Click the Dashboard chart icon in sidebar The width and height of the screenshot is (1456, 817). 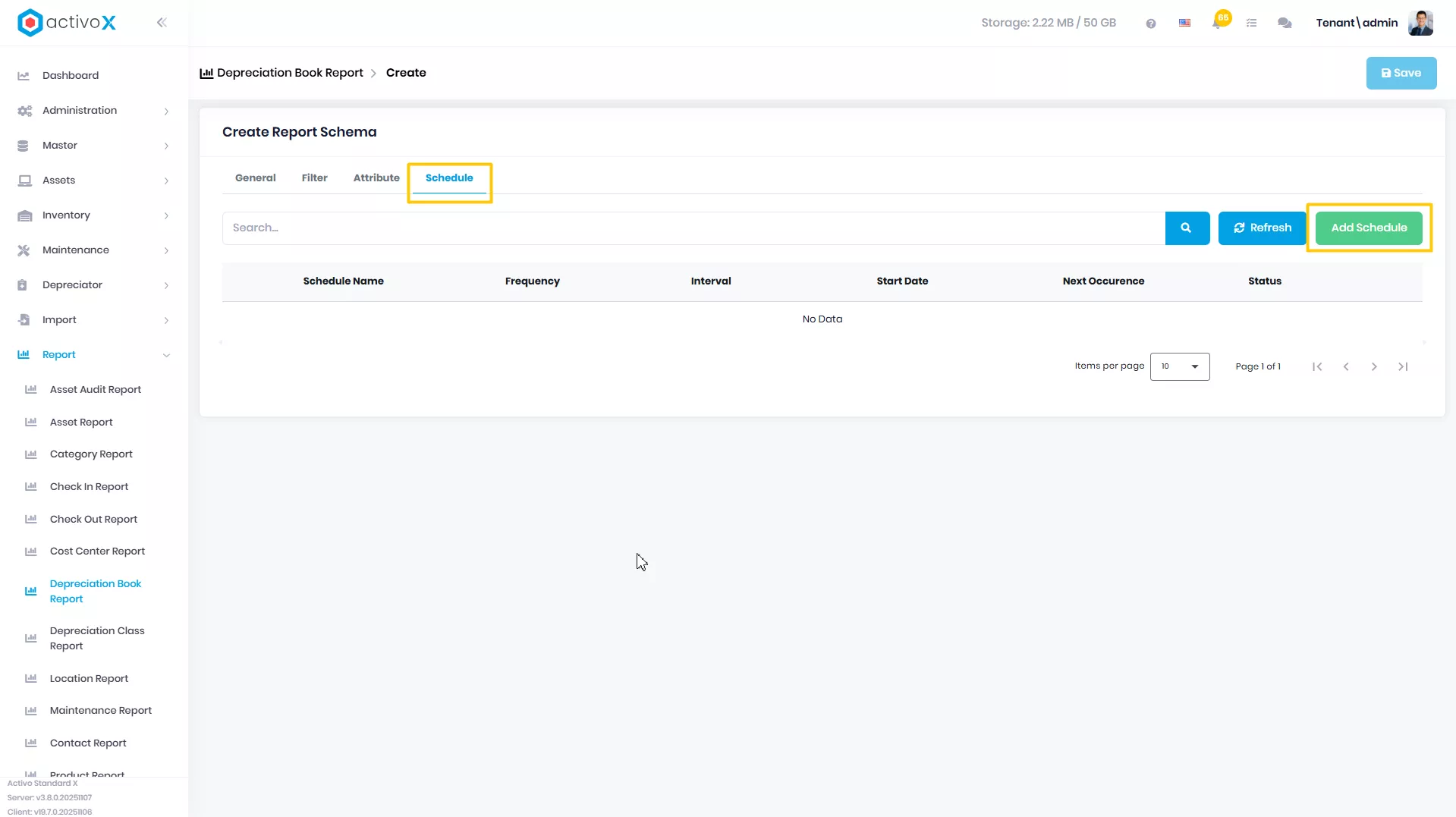click(24, 76)
